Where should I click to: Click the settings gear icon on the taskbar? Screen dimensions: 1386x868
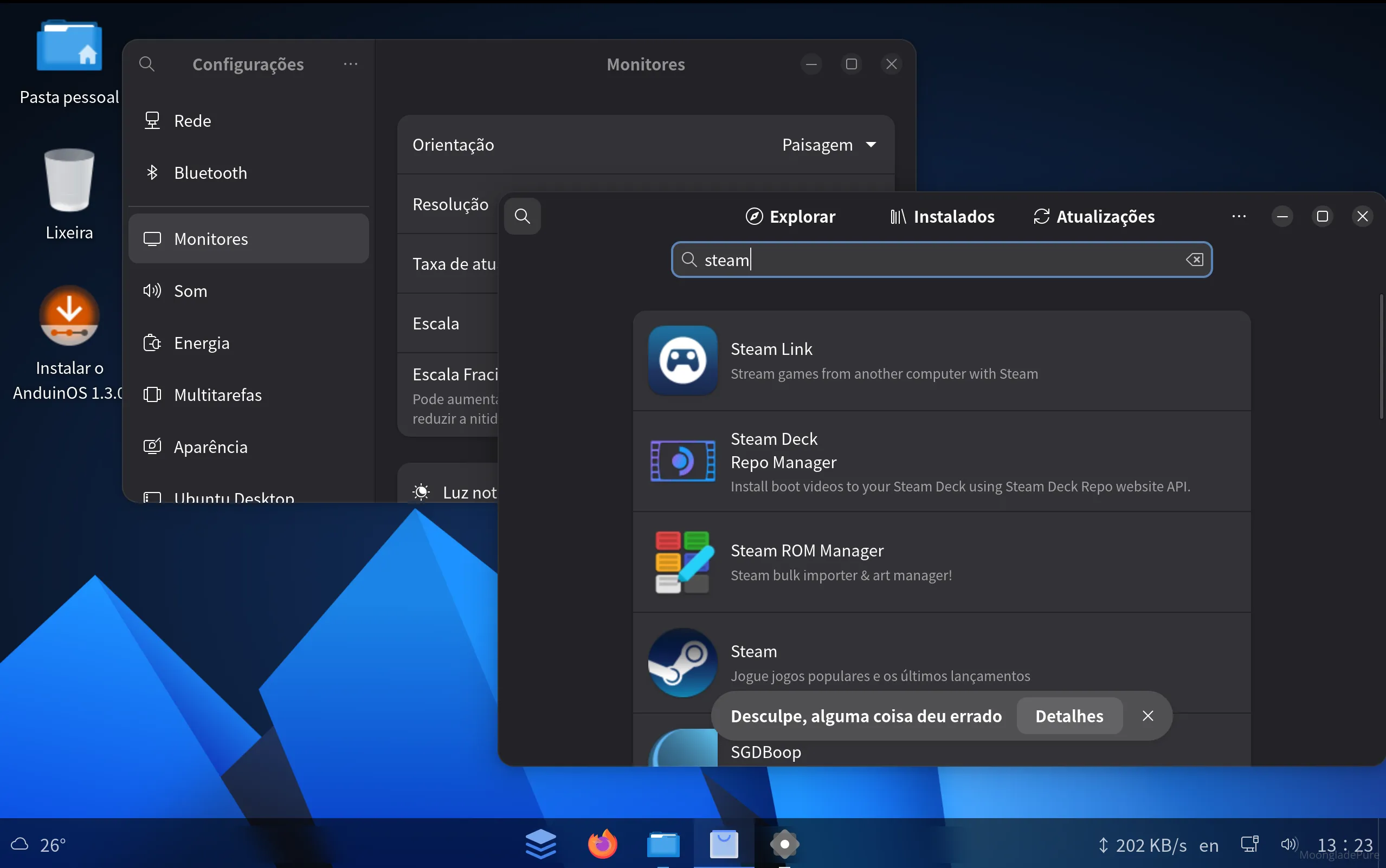click(x=784, y=843)
